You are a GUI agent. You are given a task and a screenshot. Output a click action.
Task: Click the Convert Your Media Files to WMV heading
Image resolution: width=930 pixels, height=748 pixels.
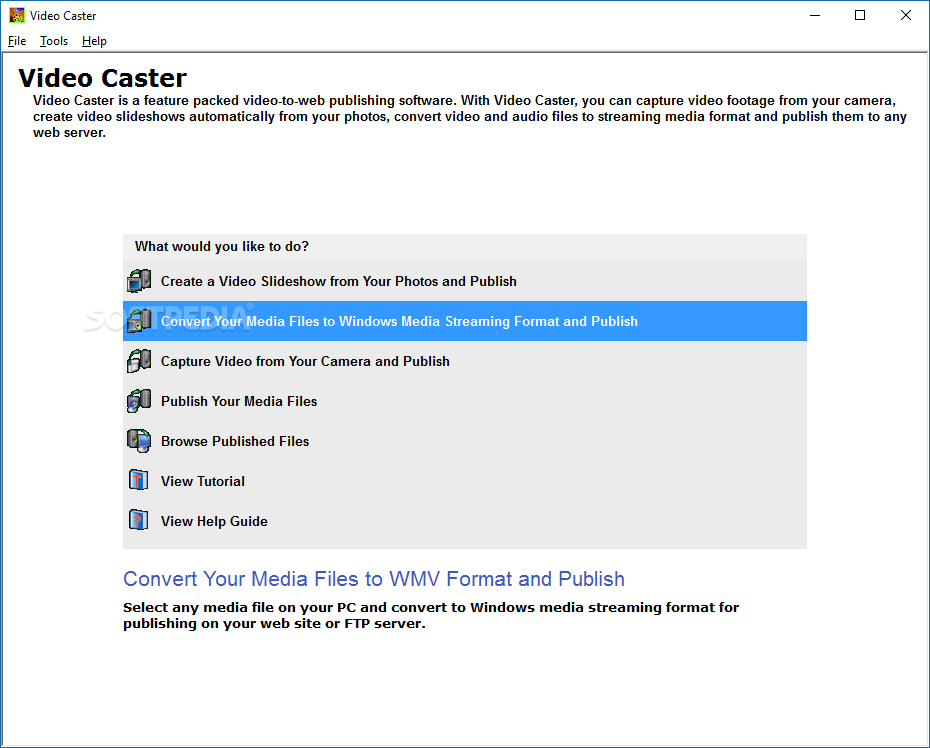click(x=374, y=579)
